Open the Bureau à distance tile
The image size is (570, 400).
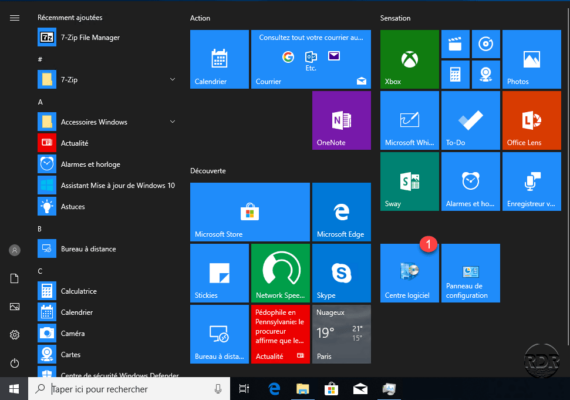(x=219, y=334)
